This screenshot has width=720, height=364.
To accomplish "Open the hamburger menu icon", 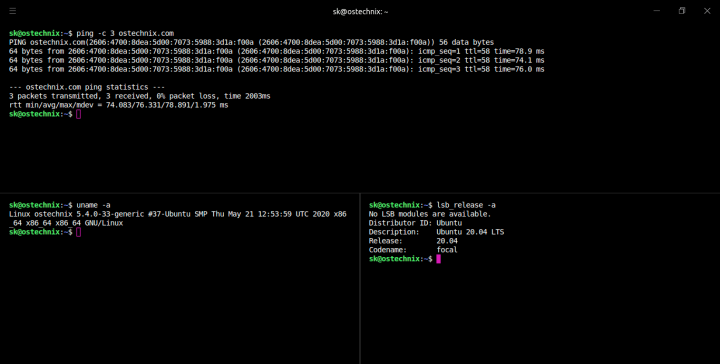I will click(x=13, y=11).
